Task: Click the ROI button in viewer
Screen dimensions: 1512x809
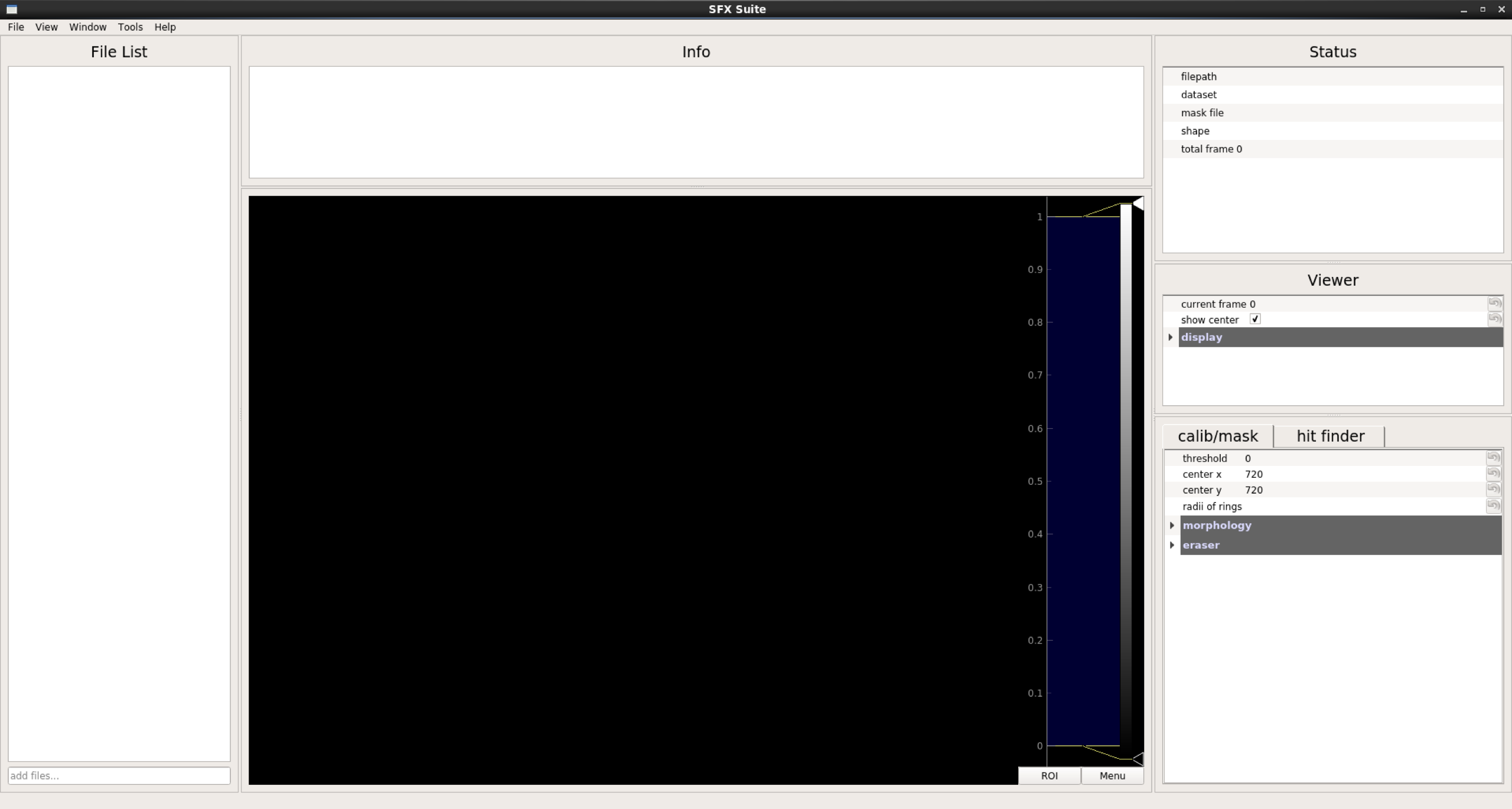Action: (1049, 775)
